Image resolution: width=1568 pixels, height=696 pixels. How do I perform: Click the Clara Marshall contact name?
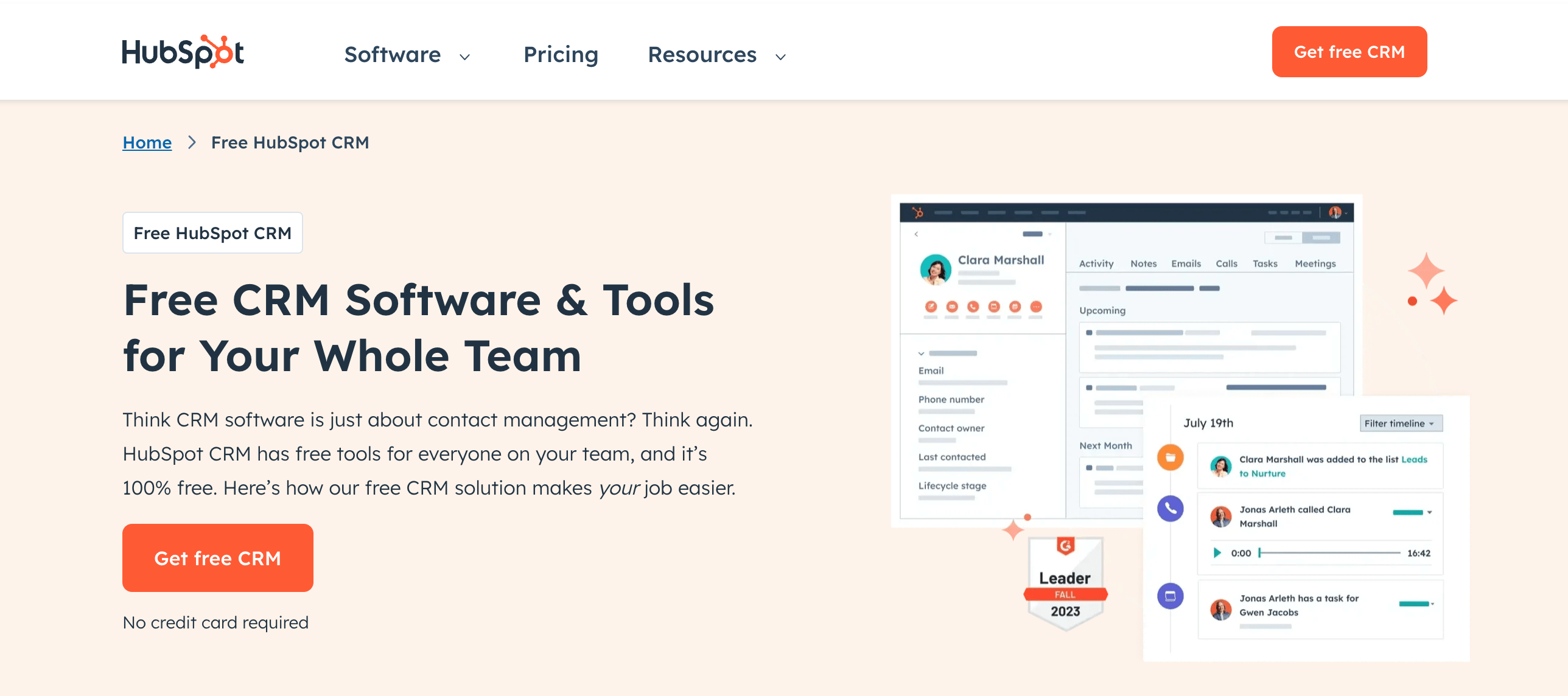1001,260
